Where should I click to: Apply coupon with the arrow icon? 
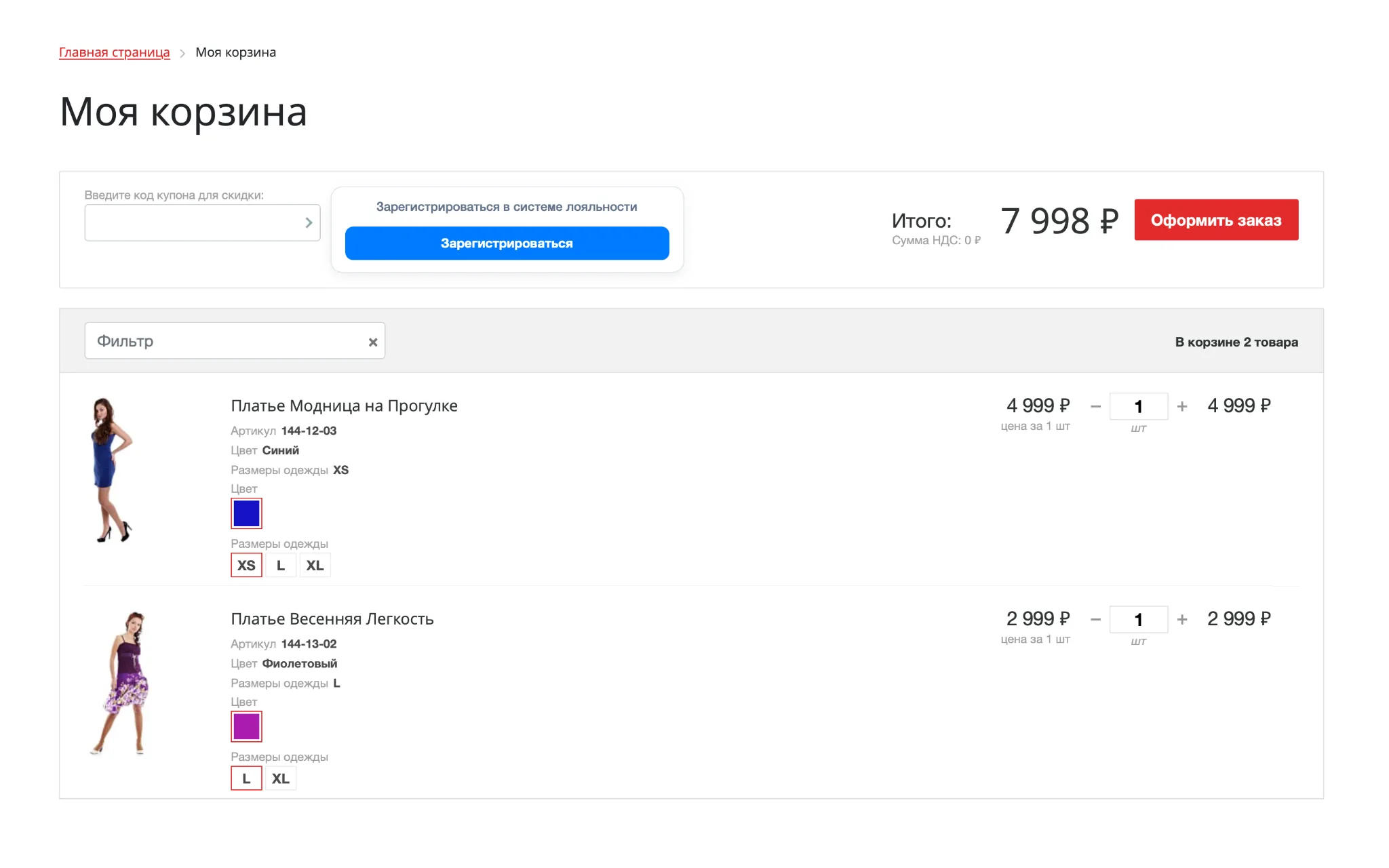pyautogui.click(x=309, y=222)
